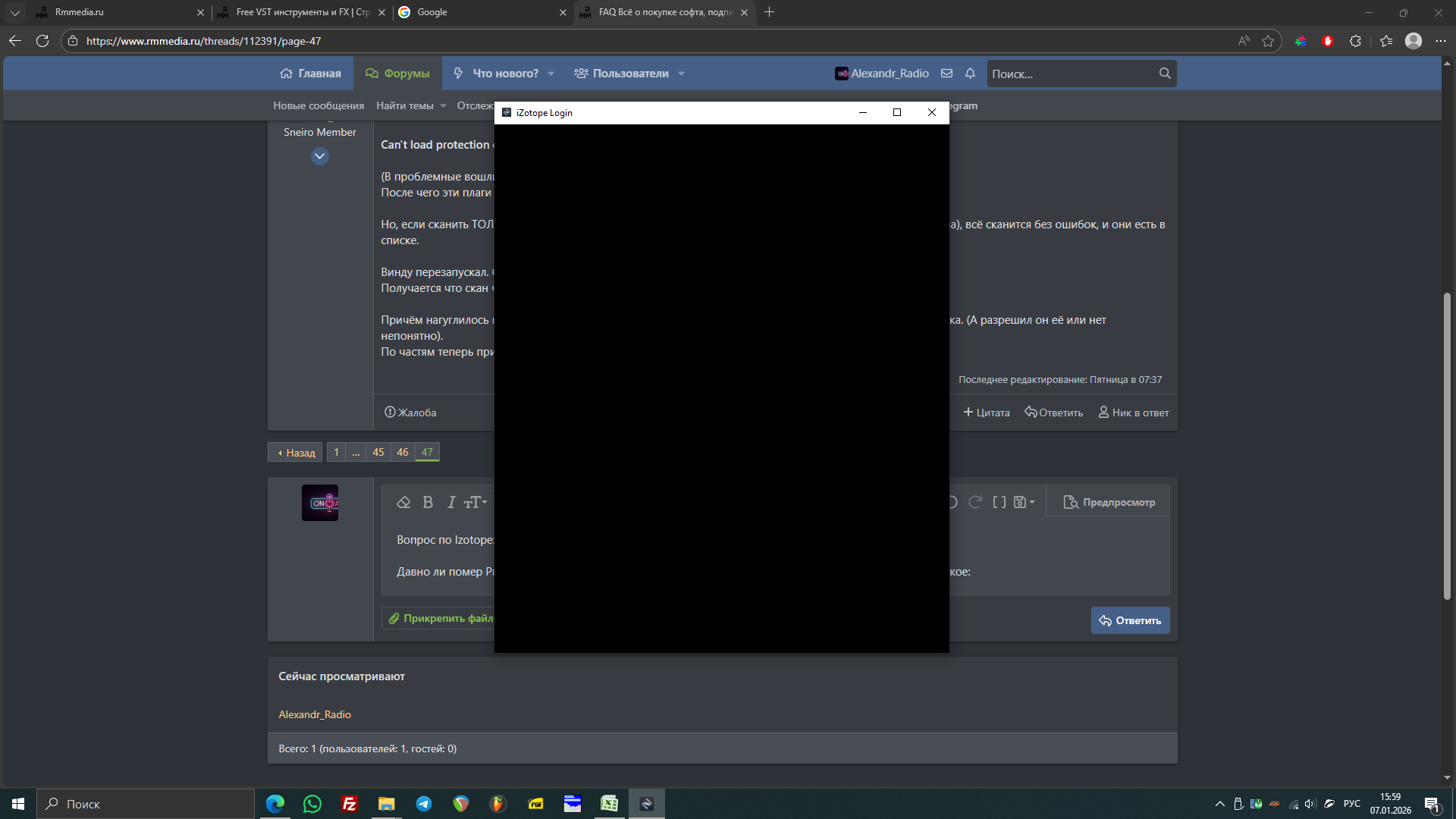Expand the Sneiro Member user info chevron
The image size is (1456, 819).
tap(320, 156)
